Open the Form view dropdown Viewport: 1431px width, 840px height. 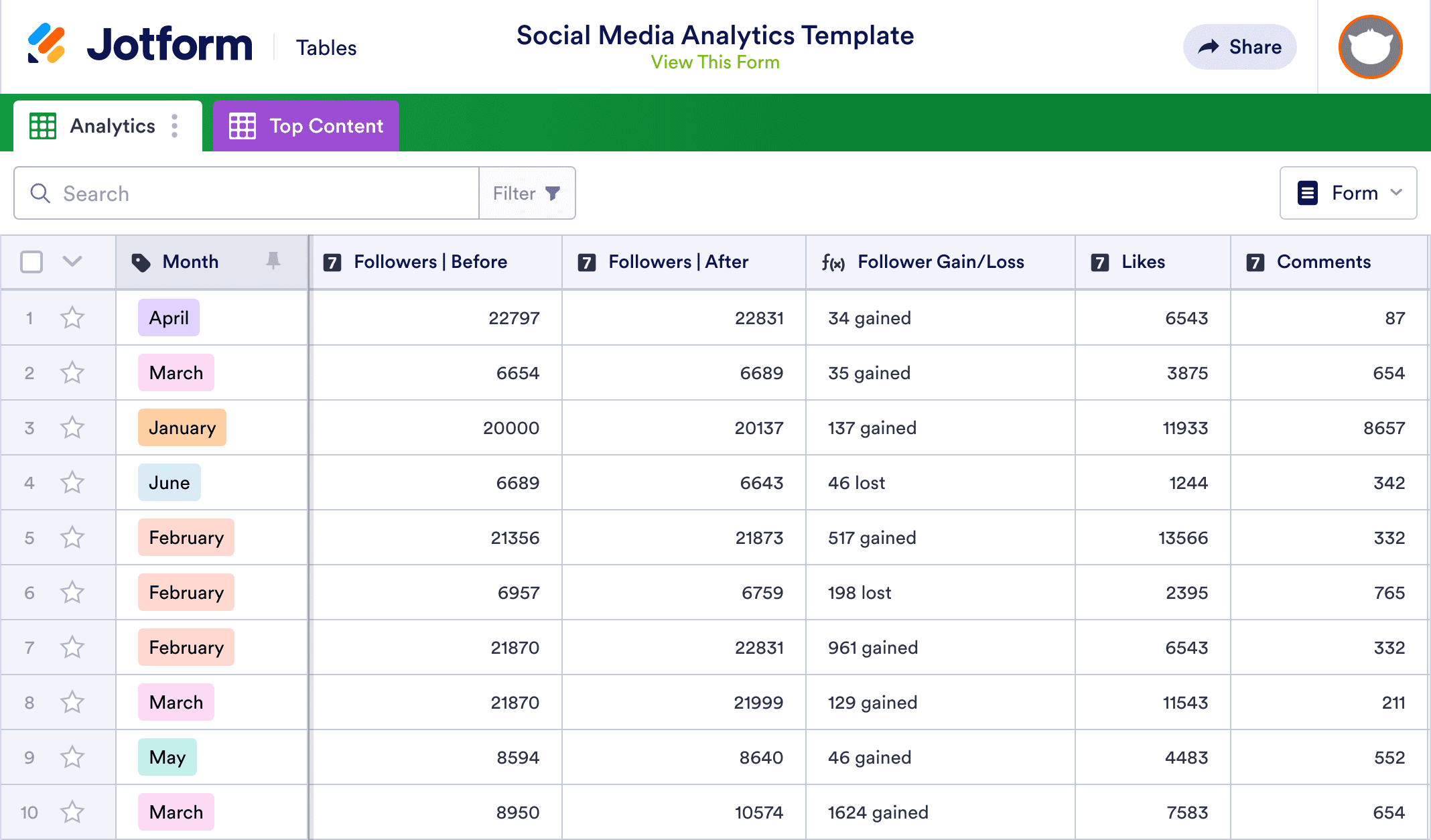(1348, 193)
